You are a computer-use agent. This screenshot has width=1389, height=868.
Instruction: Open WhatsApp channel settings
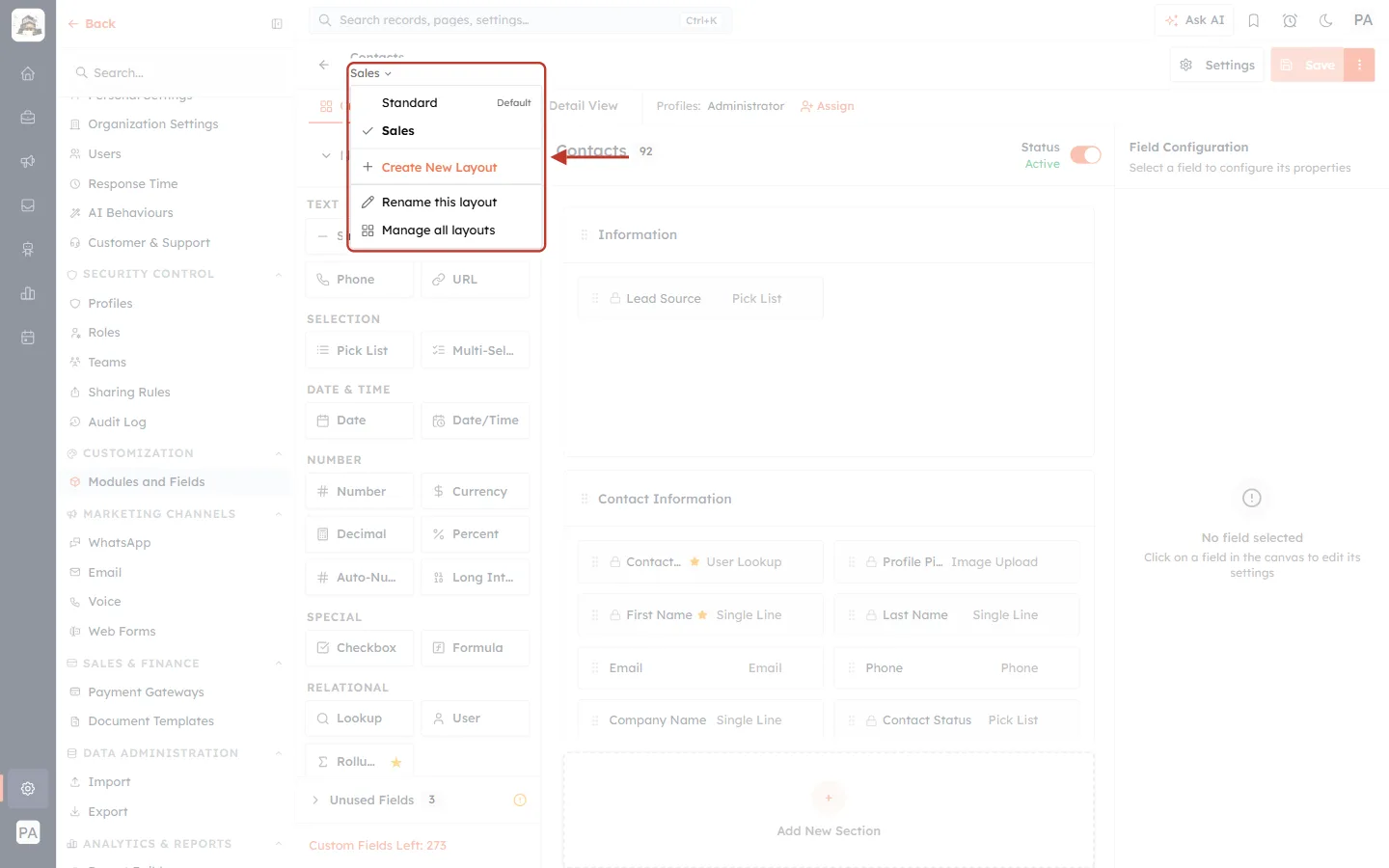120,543
